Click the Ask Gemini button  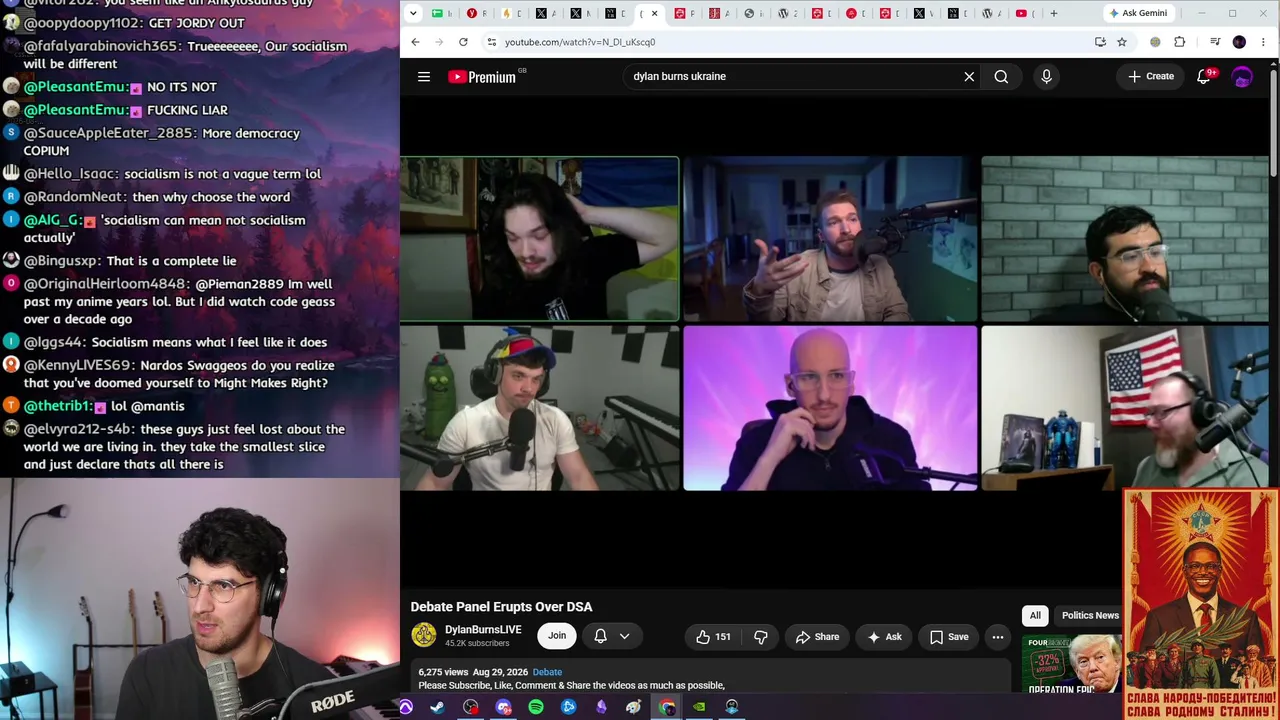[x=1137, y=13]
